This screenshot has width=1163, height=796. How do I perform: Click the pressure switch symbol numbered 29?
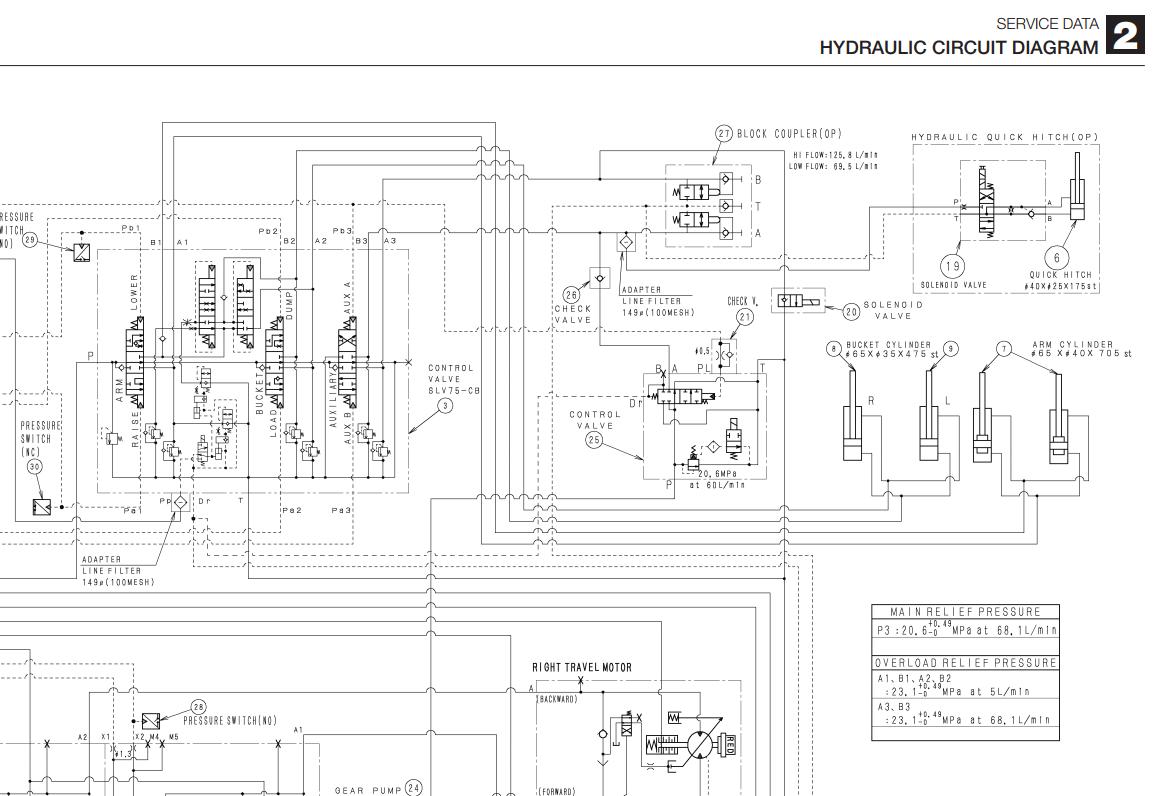click(x=82, y=252)
